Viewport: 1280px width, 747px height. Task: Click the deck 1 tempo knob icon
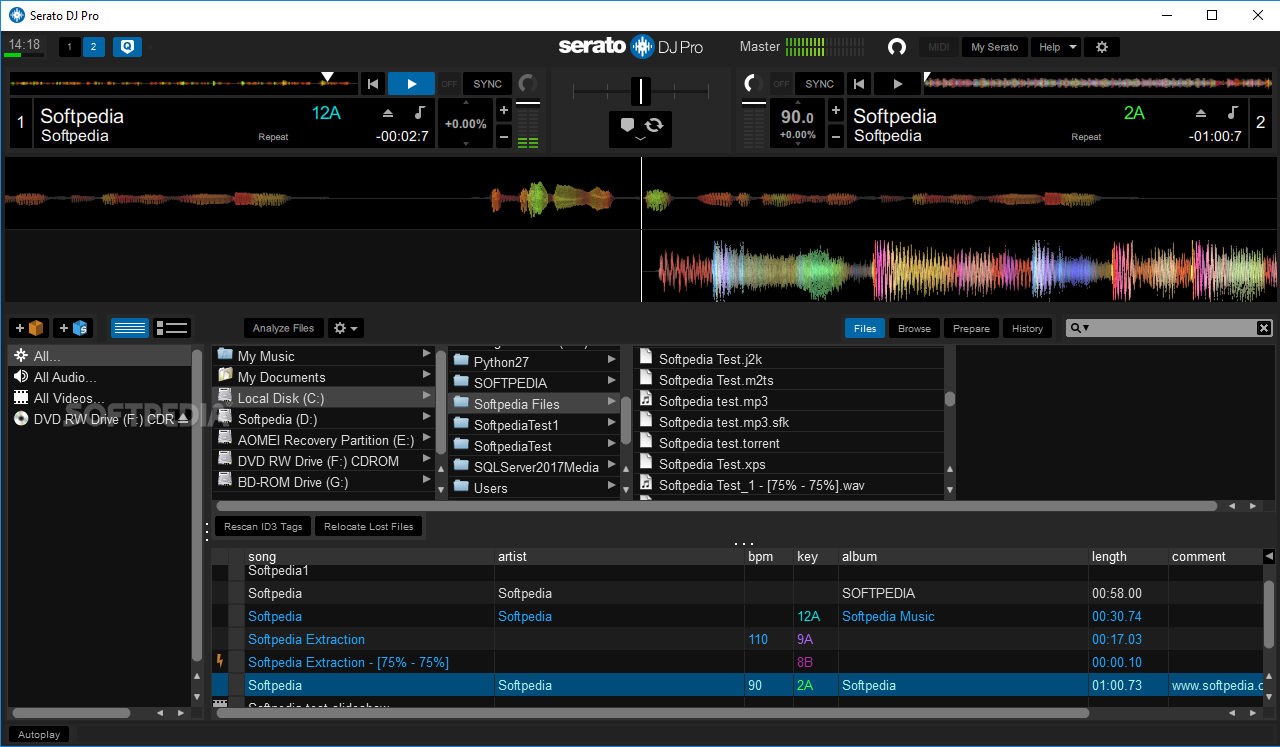[x=527, y=84]
